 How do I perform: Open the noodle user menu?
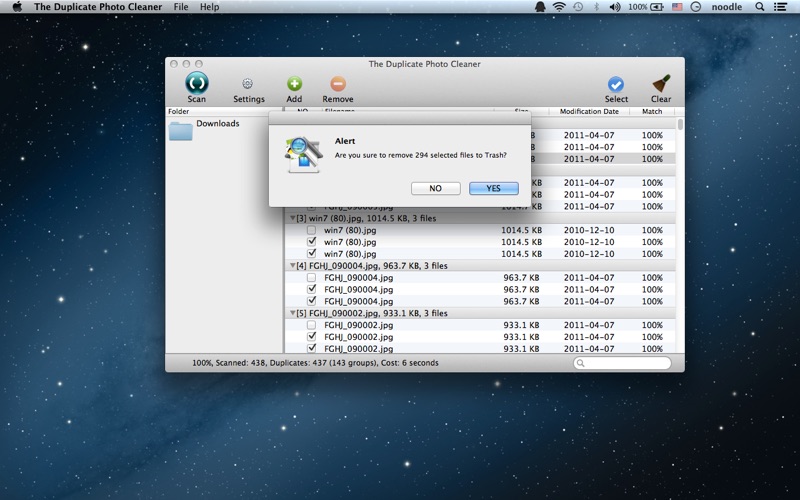coord(727,7)
